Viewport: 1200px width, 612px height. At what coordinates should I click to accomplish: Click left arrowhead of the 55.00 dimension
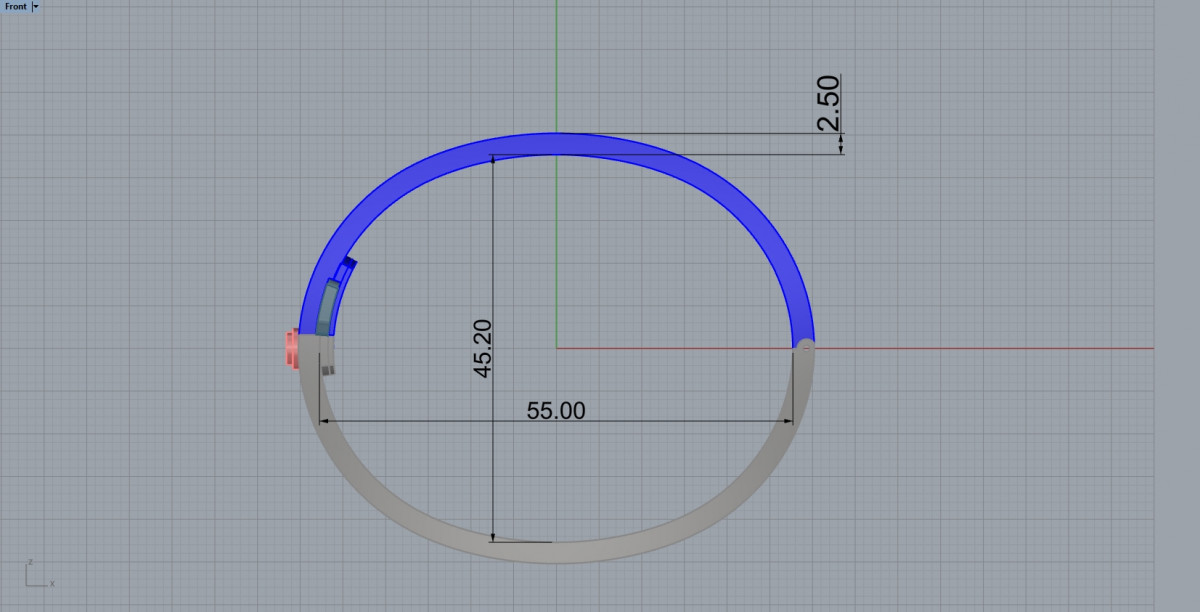coord(322,421)
